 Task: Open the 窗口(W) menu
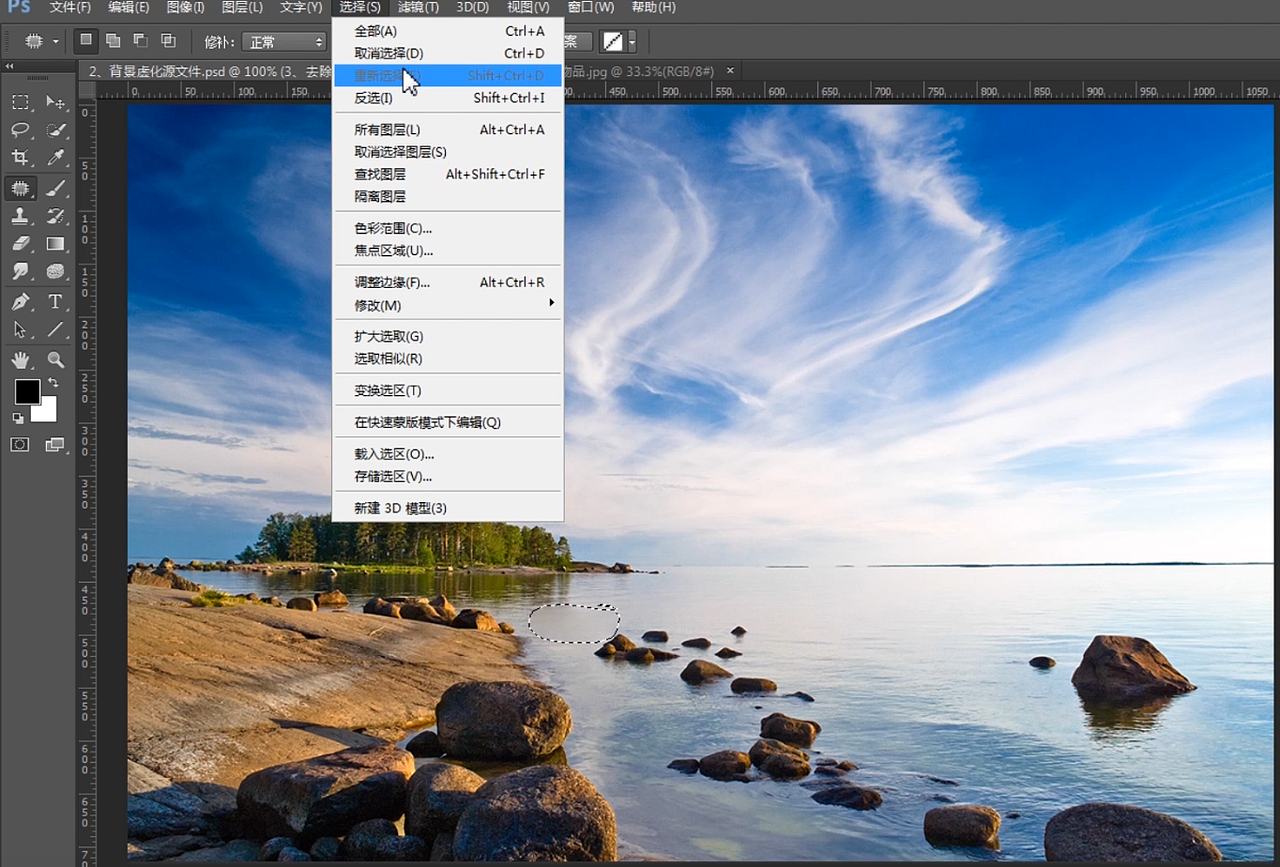tap(590, 7)
